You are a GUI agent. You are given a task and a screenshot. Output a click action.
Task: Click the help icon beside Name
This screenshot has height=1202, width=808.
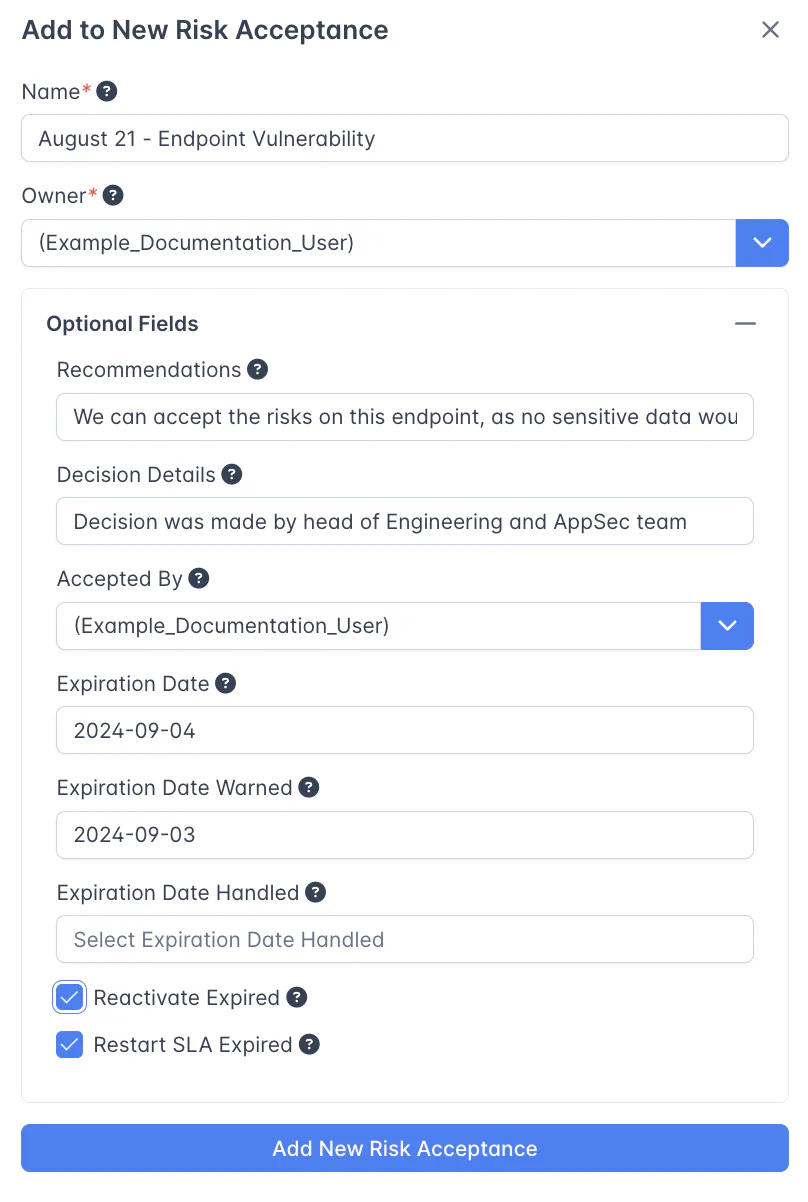(107, 92)
